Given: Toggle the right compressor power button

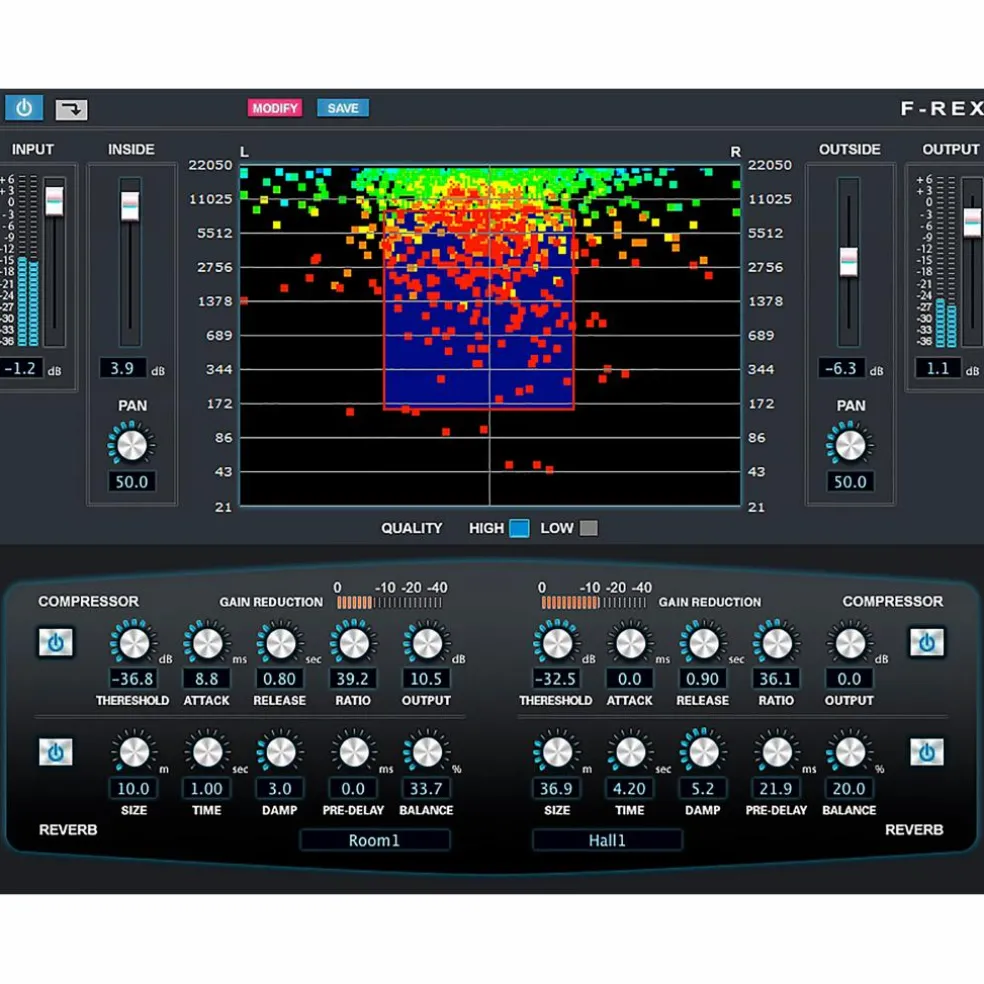Looking at the screenshot, I should pyautogui.click(x=927, y=642).
